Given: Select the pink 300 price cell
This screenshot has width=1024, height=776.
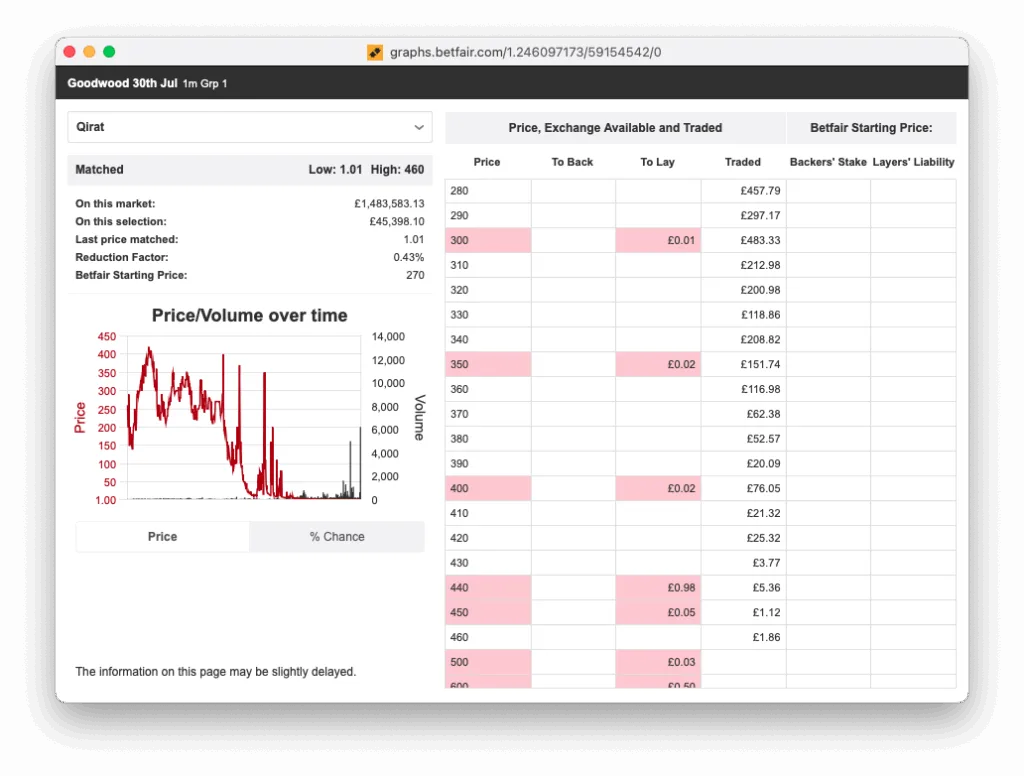Looking at the screenshot, I should [488, 240].
